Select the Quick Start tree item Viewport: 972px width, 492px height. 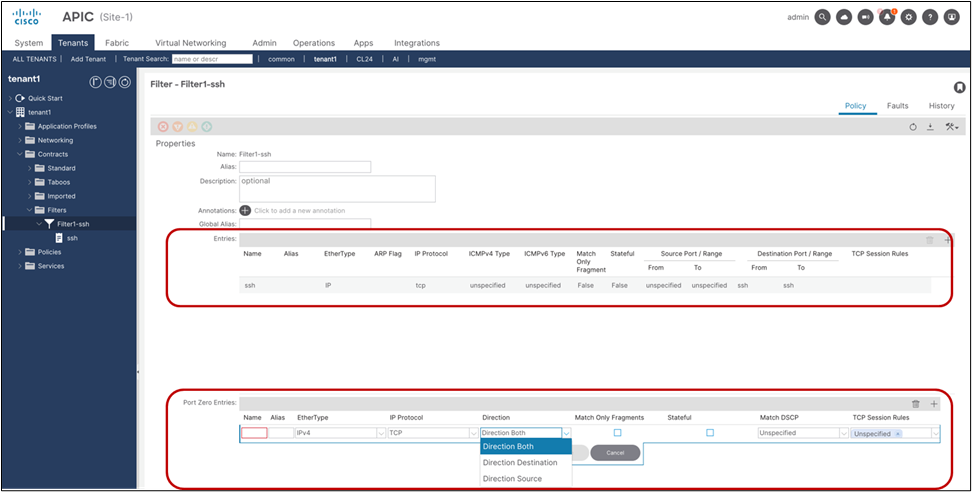coord(45,98)
